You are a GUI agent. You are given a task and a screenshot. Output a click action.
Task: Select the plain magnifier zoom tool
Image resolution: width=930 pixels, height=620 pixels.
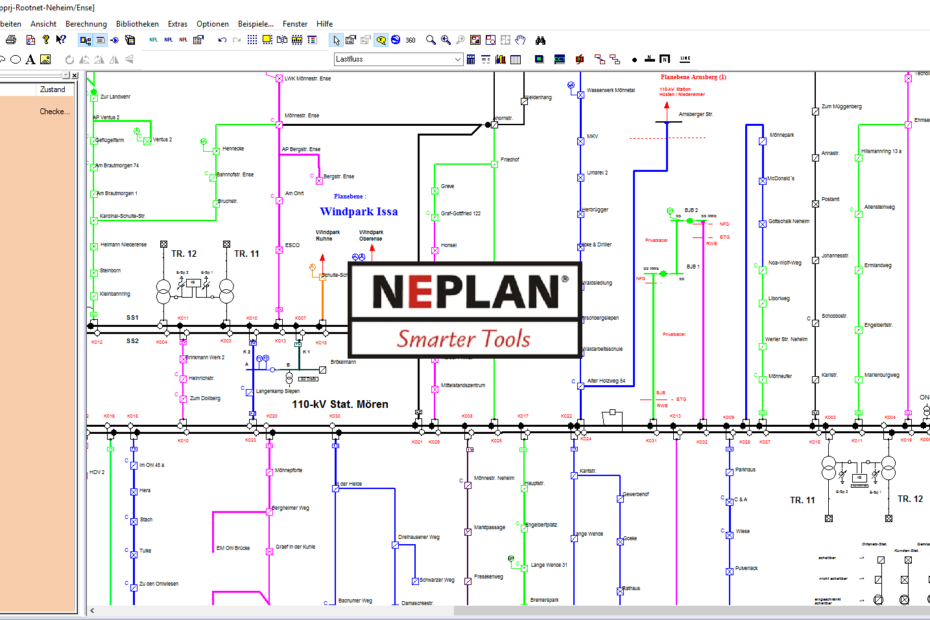pyautogui.click(x=431, y=40)
